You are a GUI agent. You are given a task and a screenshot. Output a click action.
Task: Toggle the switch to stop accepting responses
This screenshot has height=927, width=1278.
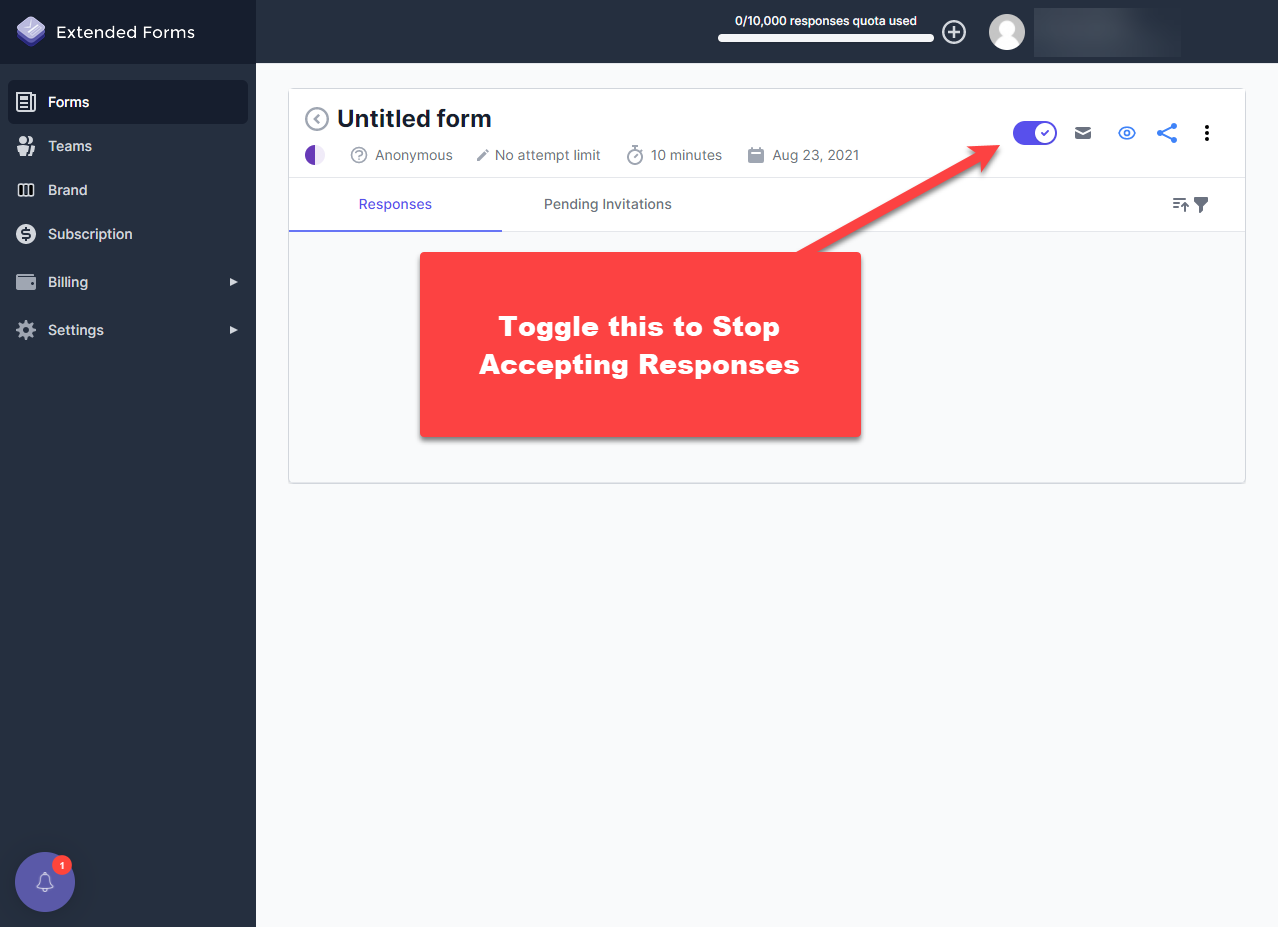click(1034, 132)
